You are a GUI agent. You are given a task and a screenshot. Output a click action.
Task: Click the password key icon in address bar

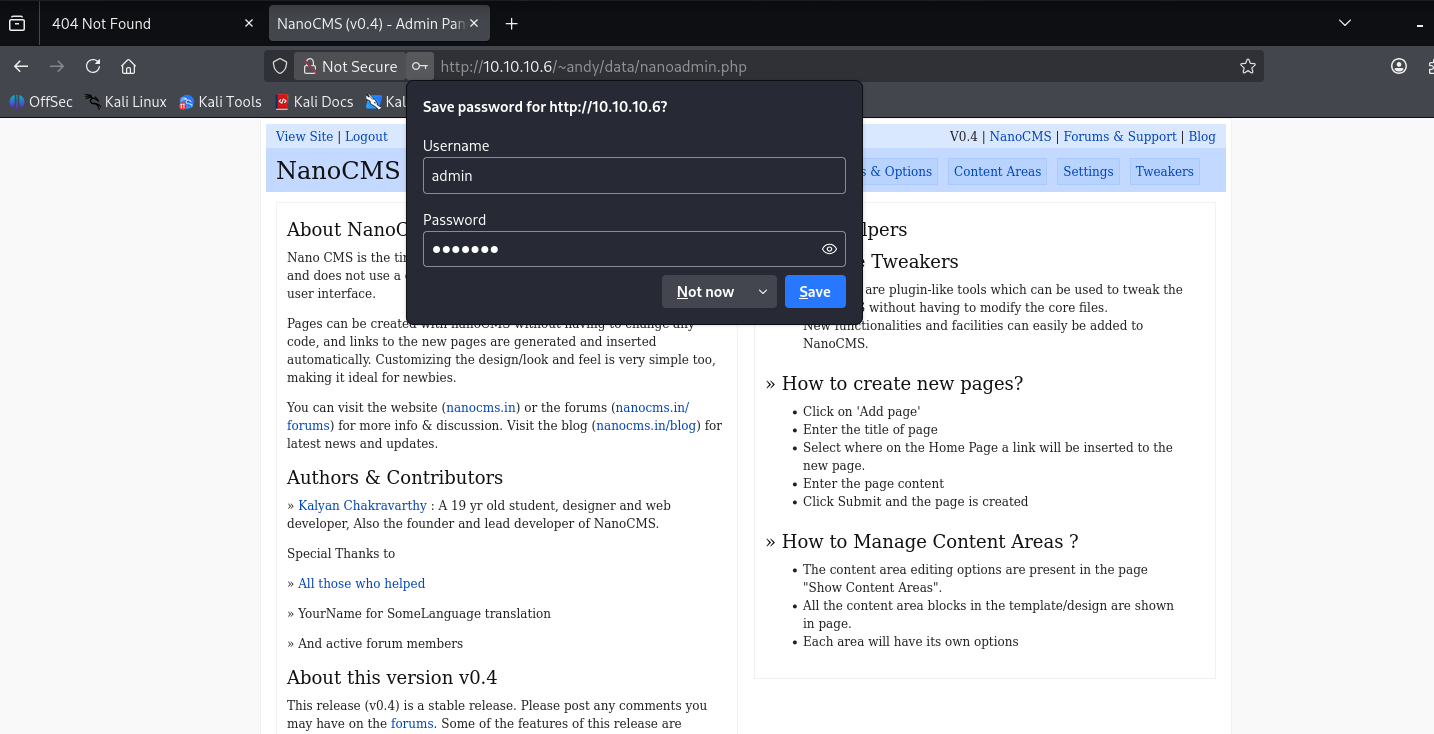click(420, 66)
